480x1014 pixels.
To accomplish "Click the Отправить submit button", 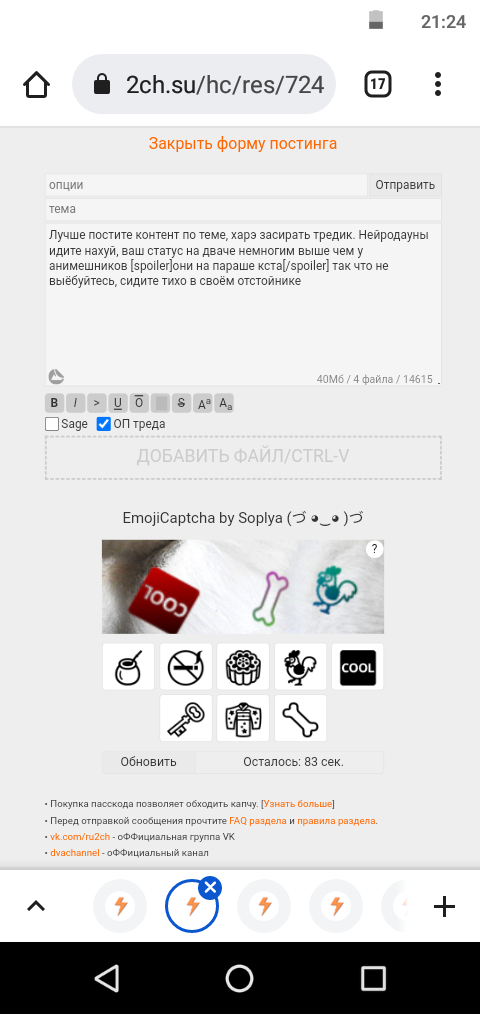I will [406, 185].
